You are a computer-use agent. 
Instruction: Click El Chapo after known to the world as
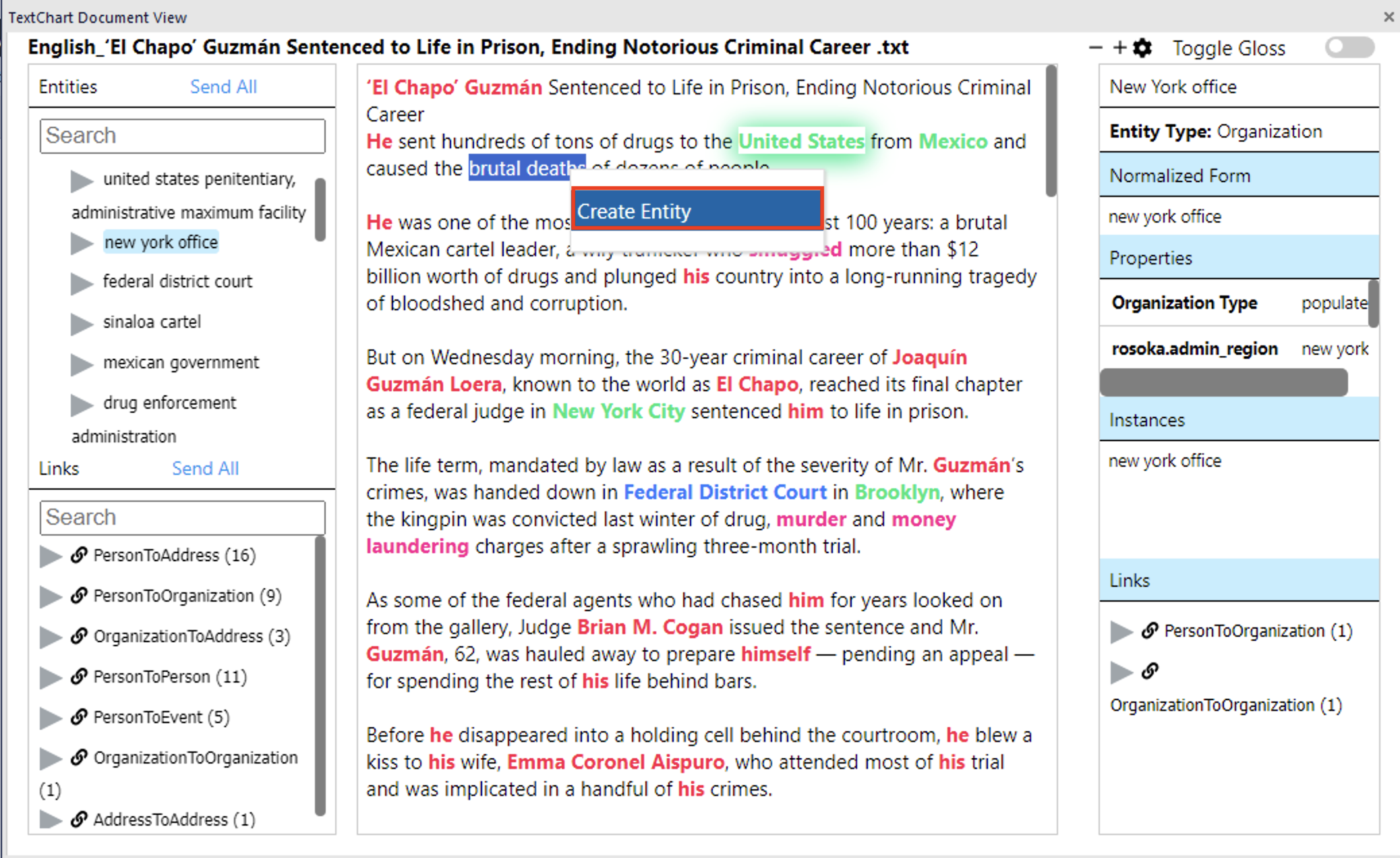pos(757,384)
